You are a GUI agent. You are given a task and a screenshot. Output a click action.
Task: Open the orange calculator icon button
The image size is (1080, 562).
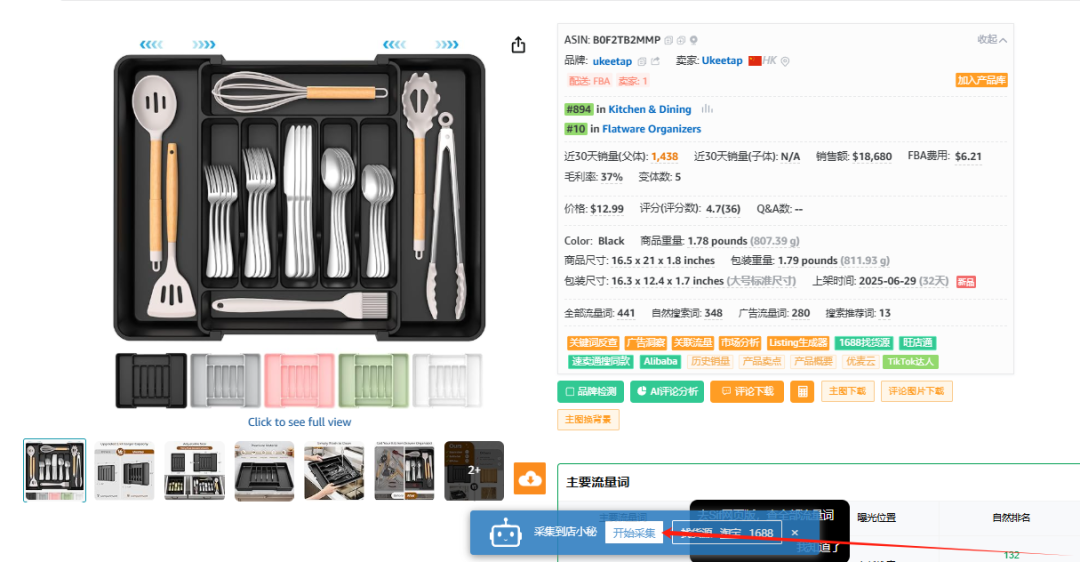pyautogui.click(x=802, y=391)
